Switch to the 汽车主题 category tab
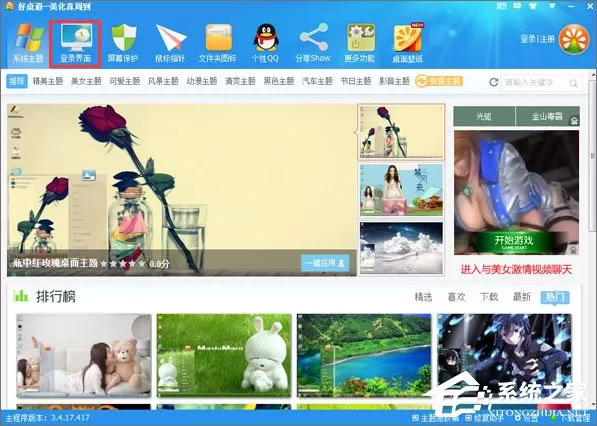 (317, 81)
